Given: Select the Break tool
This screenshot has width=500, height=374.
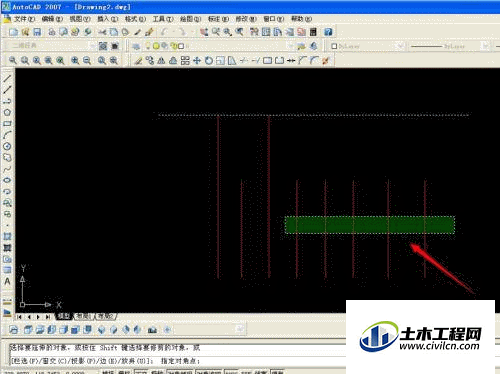Looking at the screenshot, I should click(x=279, y=61).
